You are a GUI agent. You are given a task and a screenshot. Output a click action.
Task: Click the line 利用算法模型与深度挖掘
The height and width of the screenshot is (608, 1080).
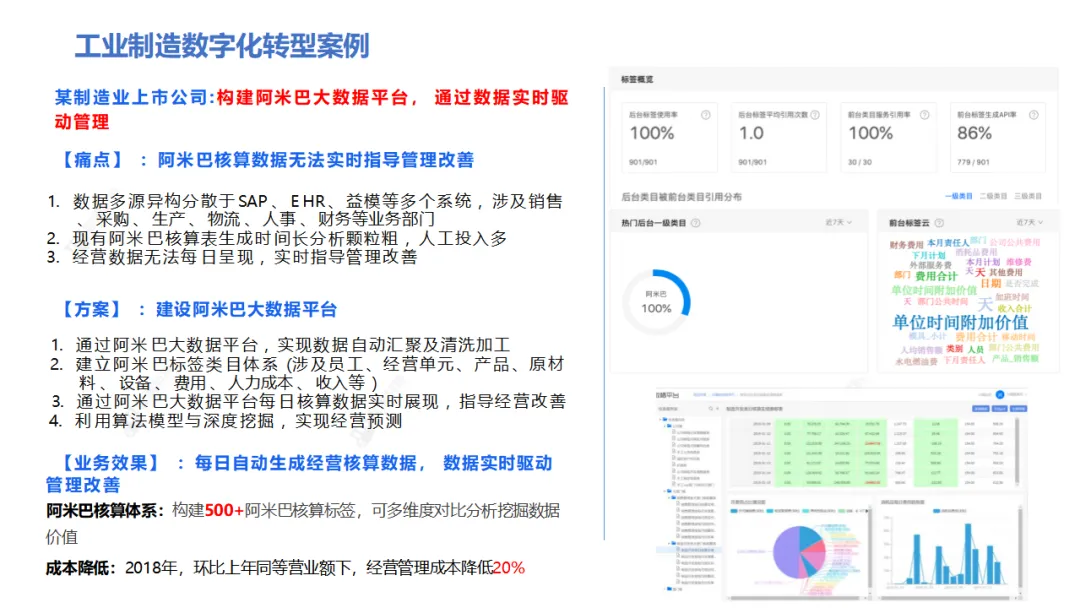[x=225, y=421]
